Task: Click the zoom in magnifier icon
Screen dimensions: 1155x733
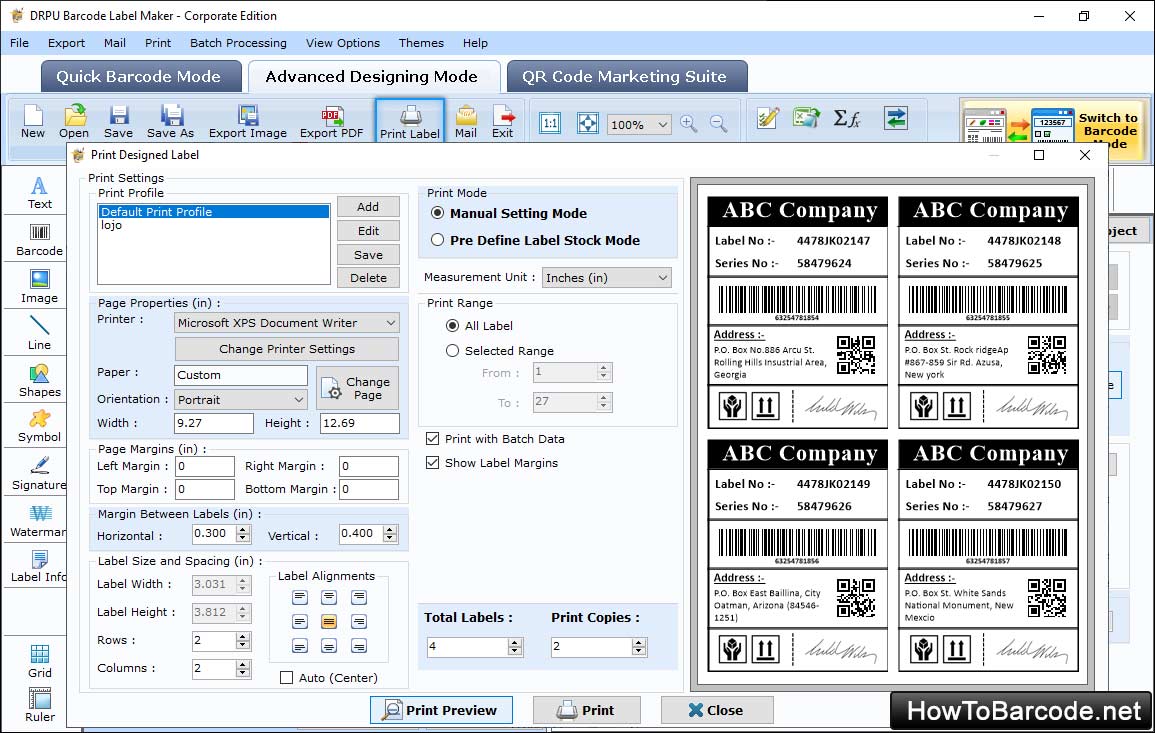Action: tap(689, 123)
